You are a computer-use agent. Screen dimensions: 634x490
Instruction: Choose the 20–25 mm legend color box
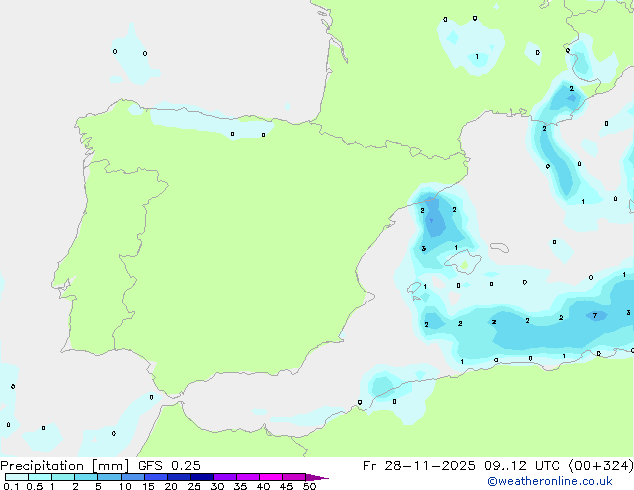[x=178, y=477]
